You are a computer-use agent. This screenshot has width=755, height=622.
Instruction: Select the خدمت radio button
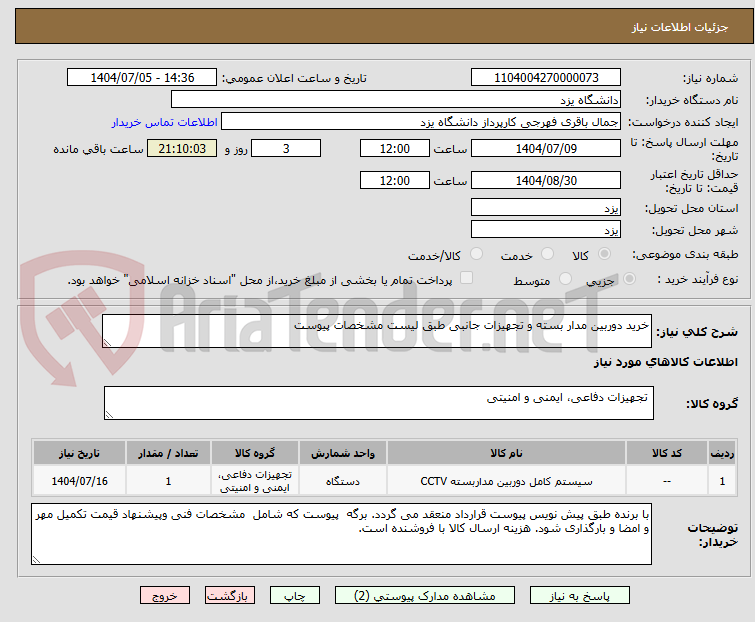click(x=547, y=254)
